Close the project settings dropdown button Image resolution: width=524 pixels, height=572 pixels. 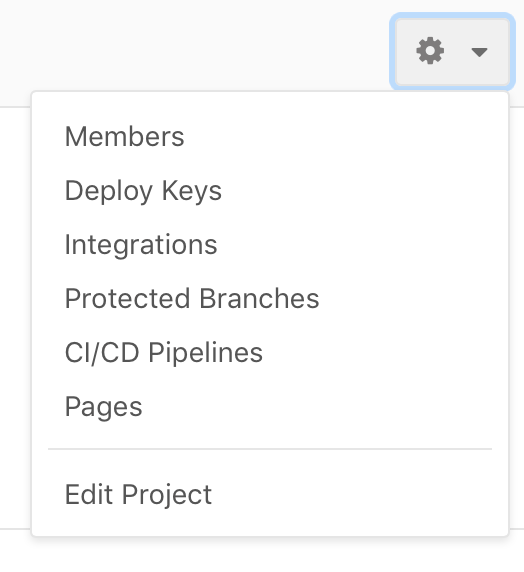[x=452, y=51]
